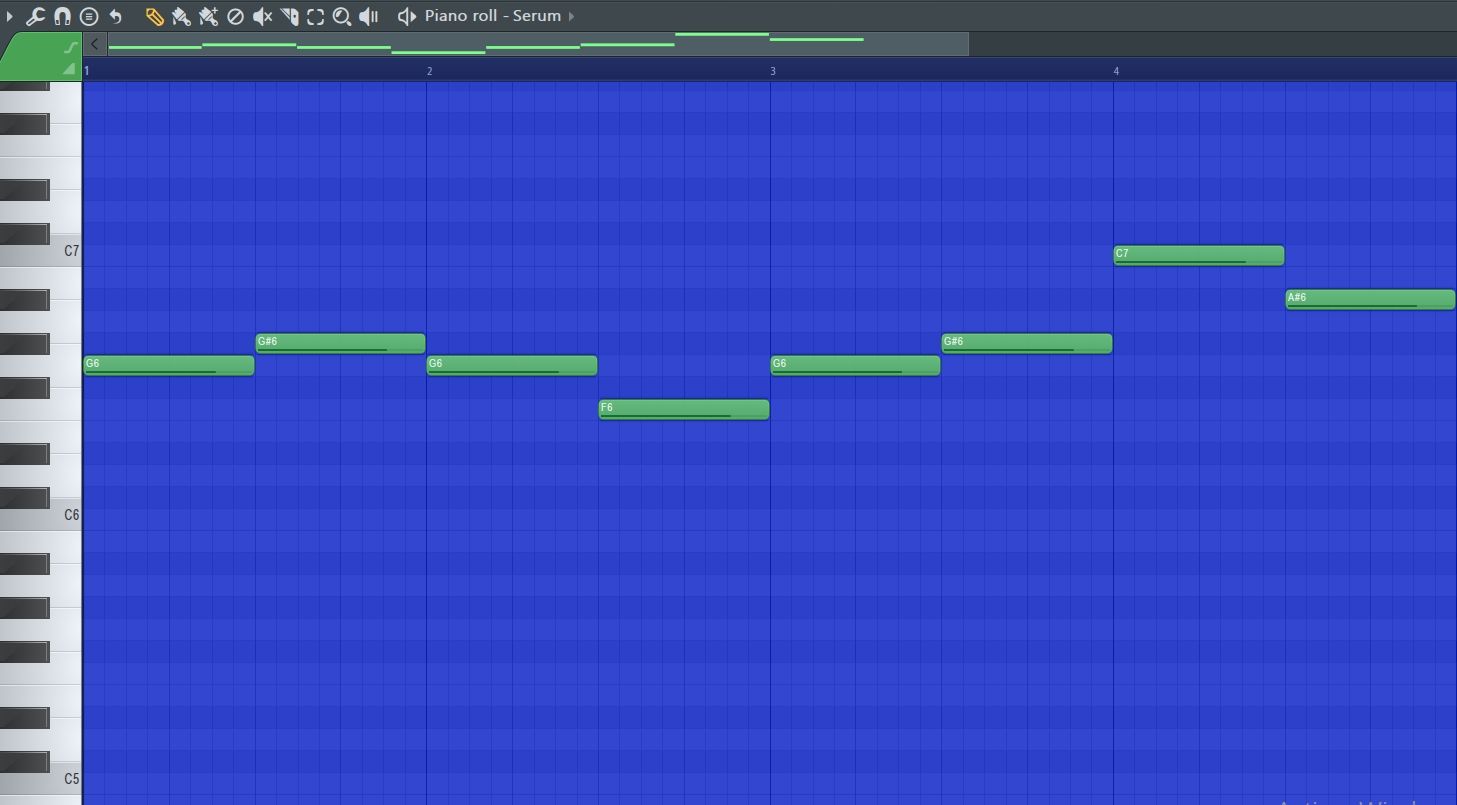Select the Delete tool
This screenshot has height=805, width=1457.
click(x=235, y=16)
